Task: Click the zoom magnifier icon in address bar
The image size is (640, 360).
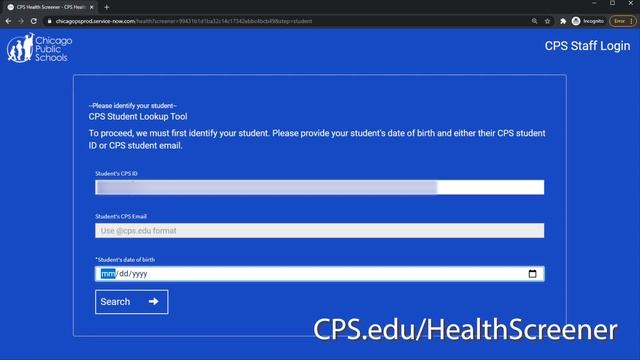Action: click(x=534, y=21)
